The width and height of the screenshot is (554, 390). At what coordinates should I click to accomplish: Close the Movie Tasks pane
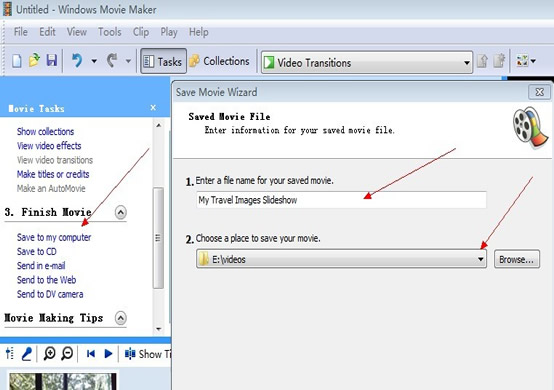tap(153, 107)
